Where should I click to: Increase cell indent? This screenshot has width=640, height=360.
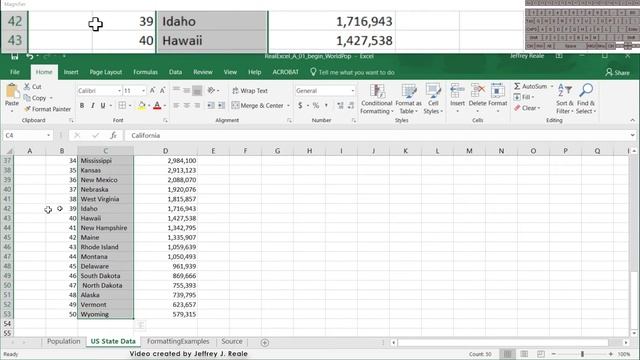(221, 106)
